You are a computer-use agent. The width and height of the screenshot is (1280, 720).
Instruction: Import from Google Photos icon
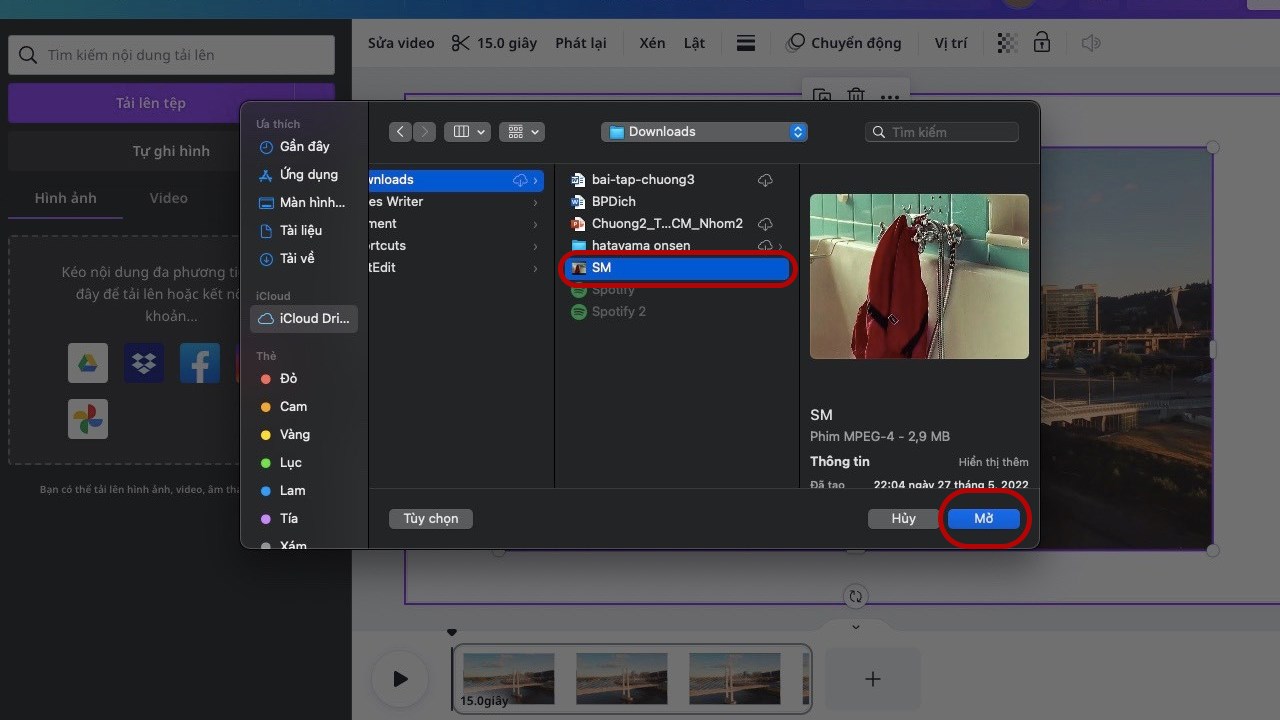click(x=88, y=419)
